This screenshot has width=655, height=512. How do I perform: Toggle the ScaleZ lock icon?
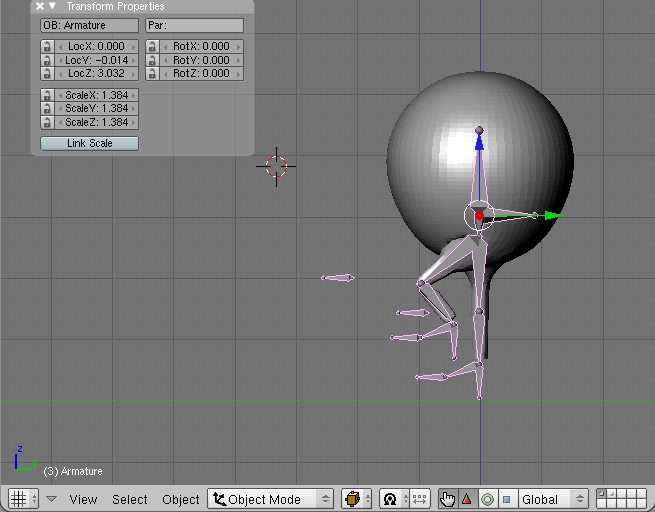click(x=47, y=122)
